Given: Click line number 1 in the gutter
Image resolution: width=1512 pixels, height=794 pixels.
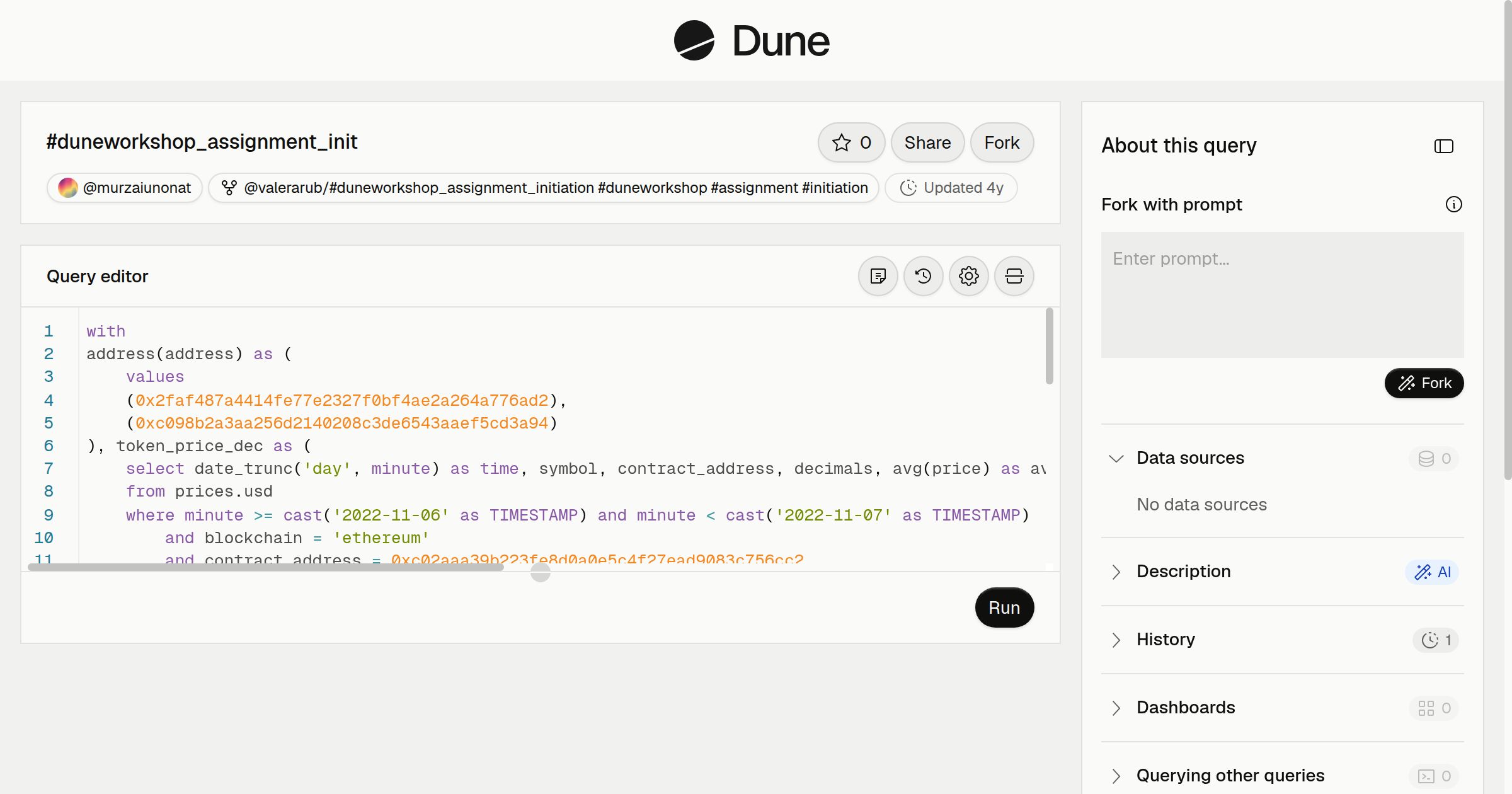Looking at the screenshot, I should click(49, 331).
